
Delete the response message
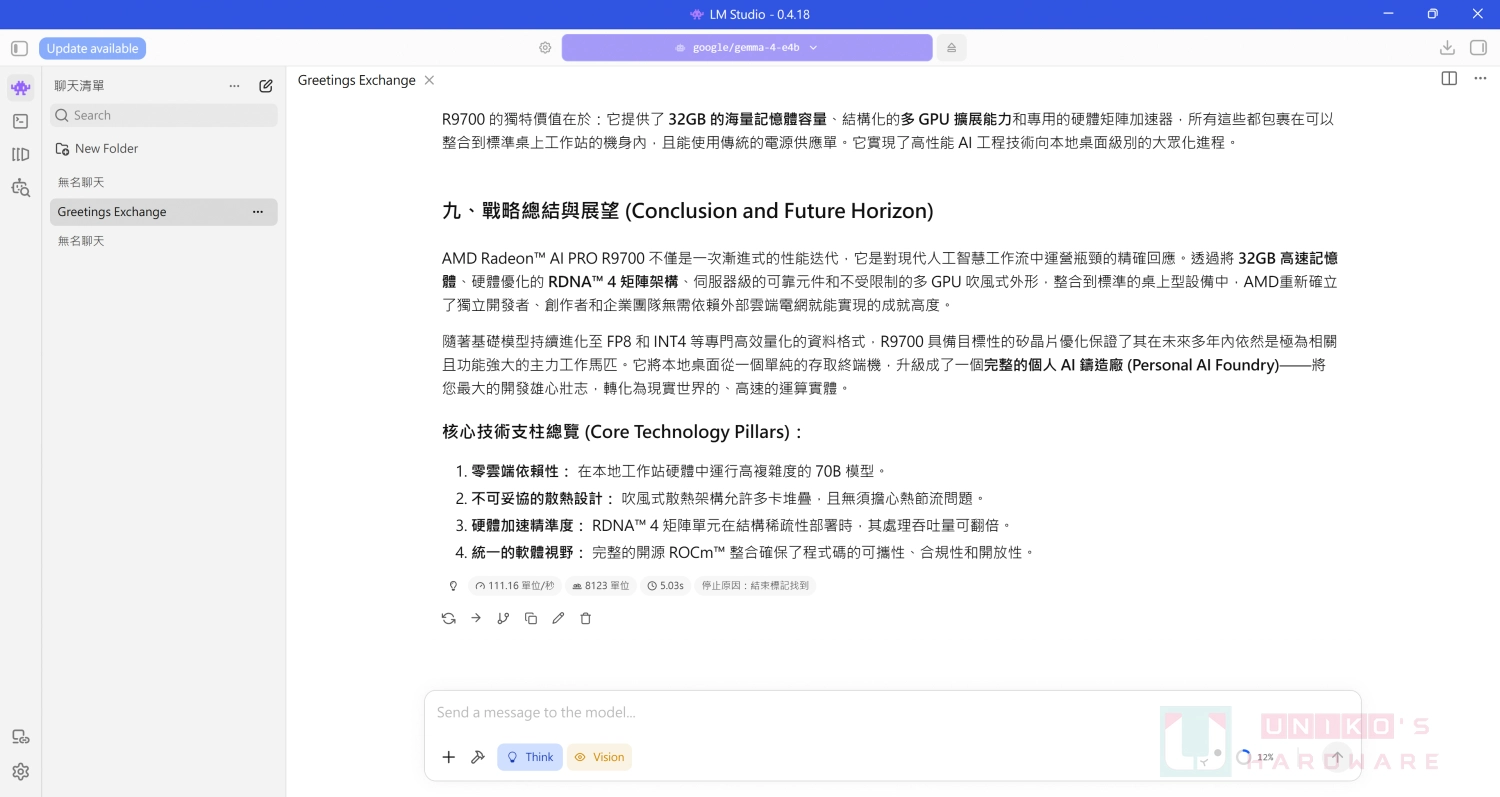[x=586, y=618]
